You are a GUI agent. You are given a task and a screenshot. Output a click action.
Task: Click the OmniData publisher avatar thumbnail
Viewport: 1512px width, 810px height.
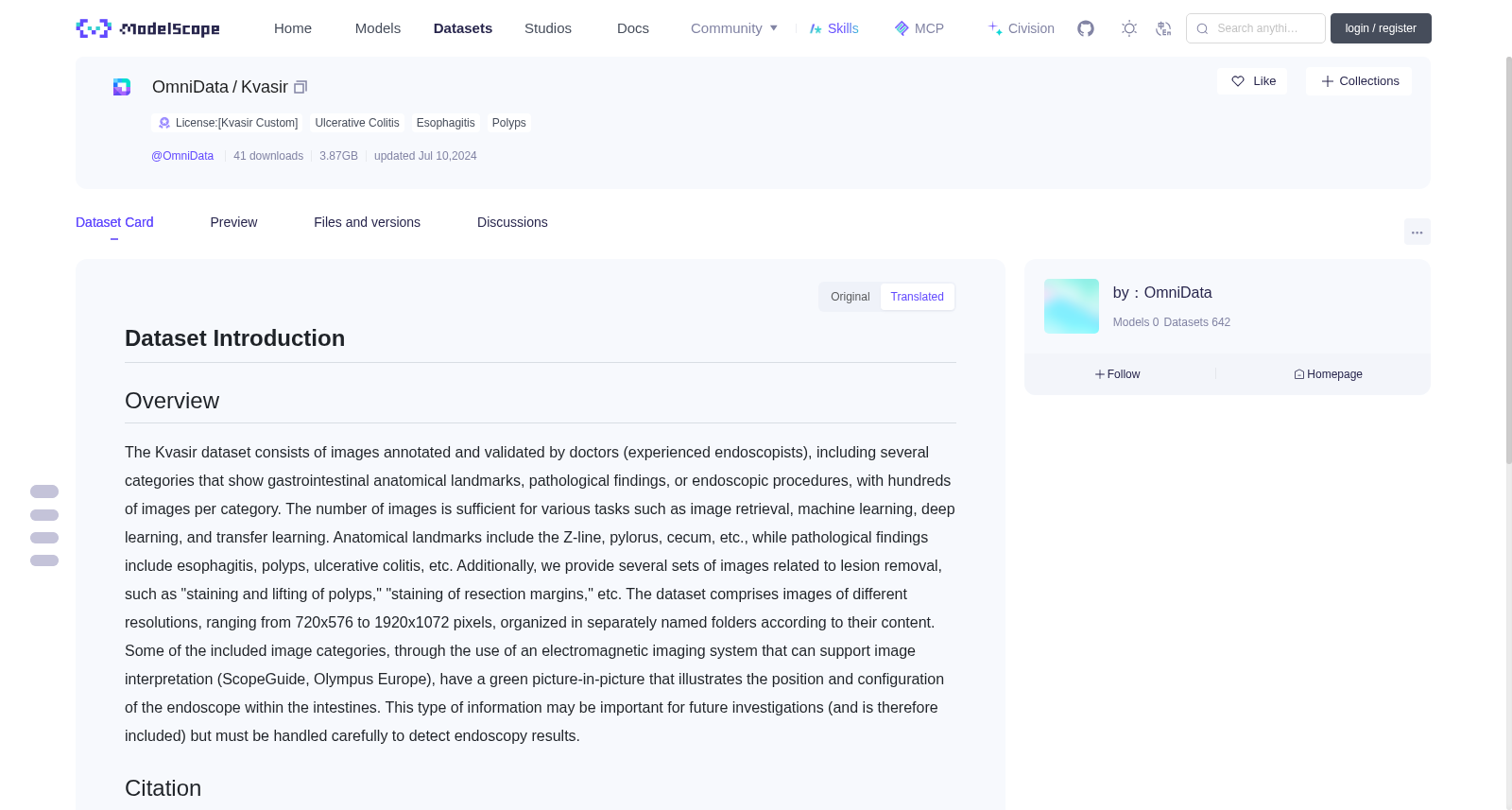pos(1072,306)
